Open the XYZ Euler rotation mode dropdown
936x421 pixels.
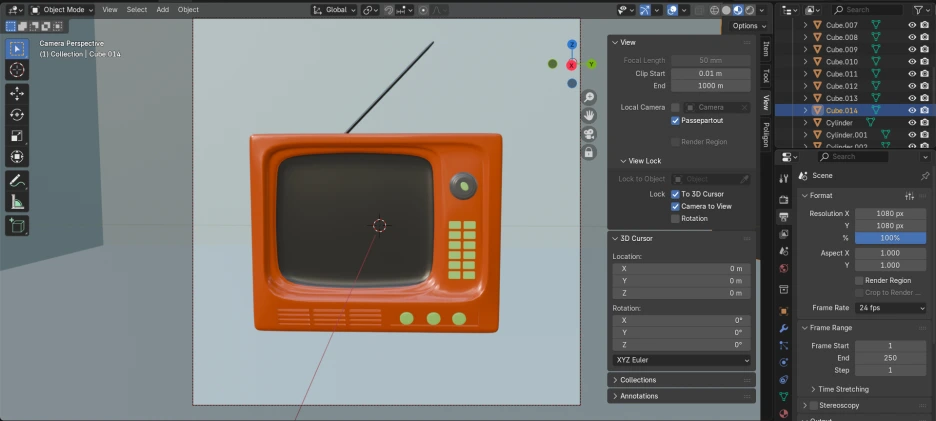681,360
